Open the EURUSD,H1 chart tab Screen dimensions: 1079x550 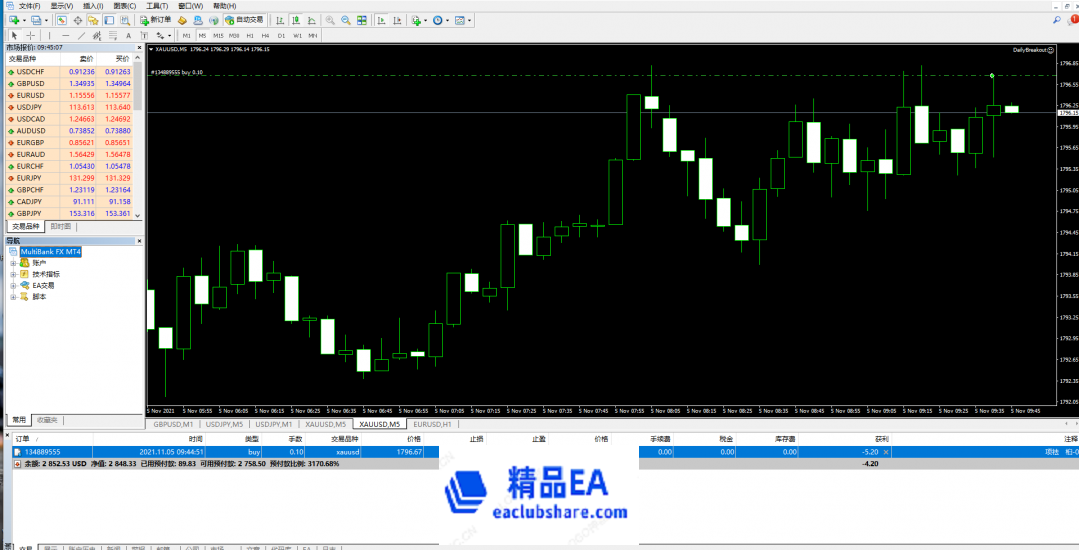click(x=432, y=424)
